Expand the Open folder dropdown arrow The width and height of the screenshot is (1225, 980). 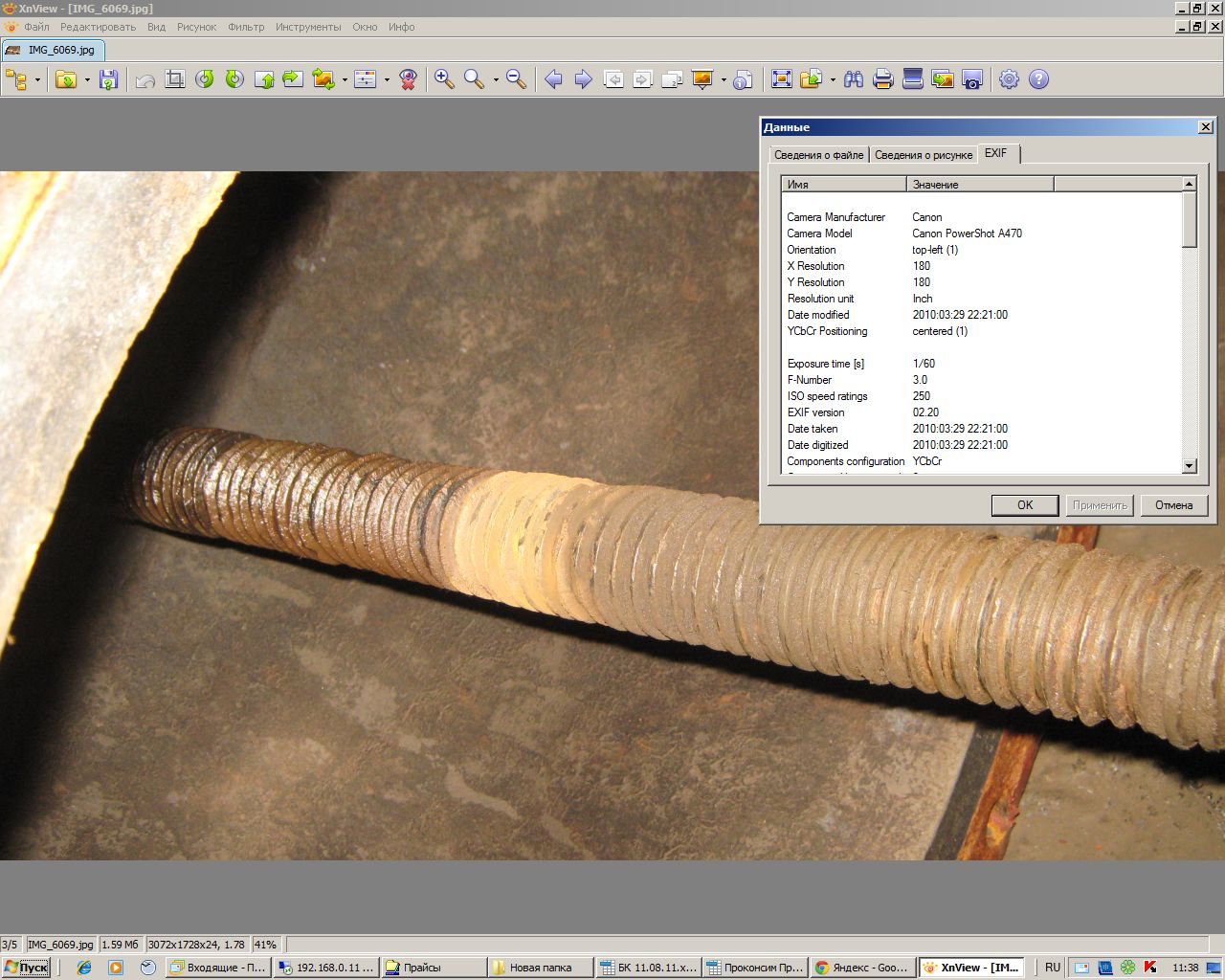click(87, 79)
